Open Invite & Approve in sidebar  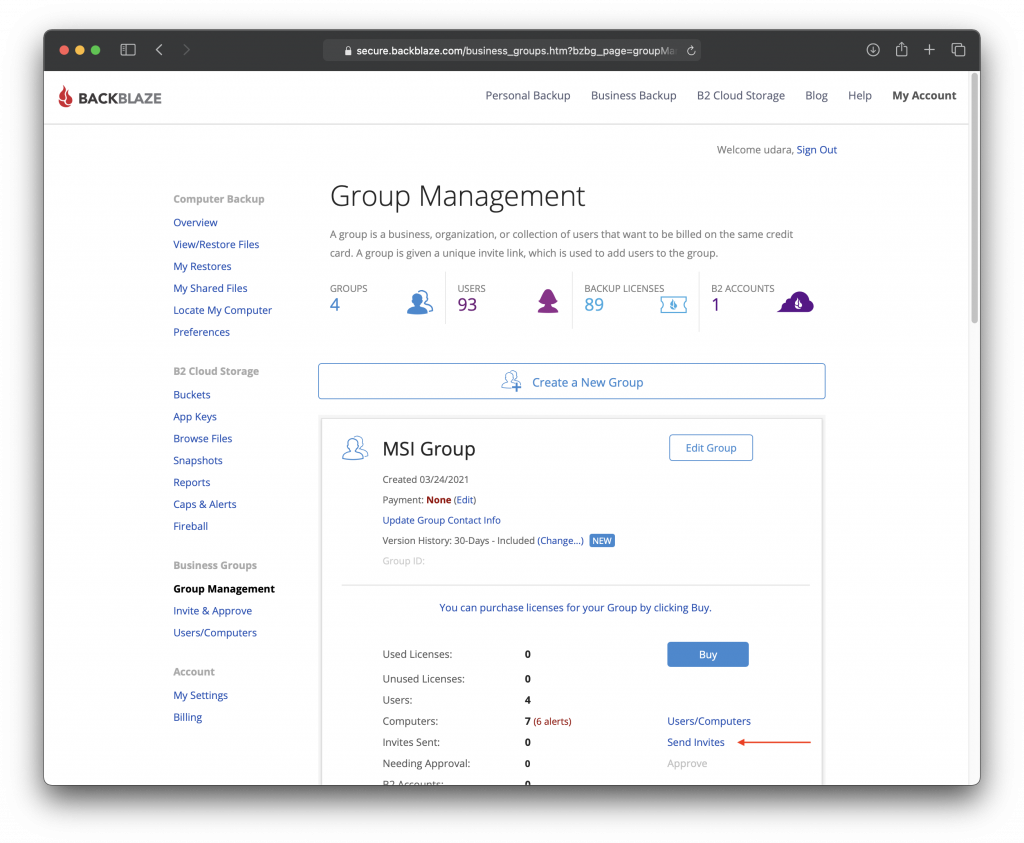pos(212,611)
